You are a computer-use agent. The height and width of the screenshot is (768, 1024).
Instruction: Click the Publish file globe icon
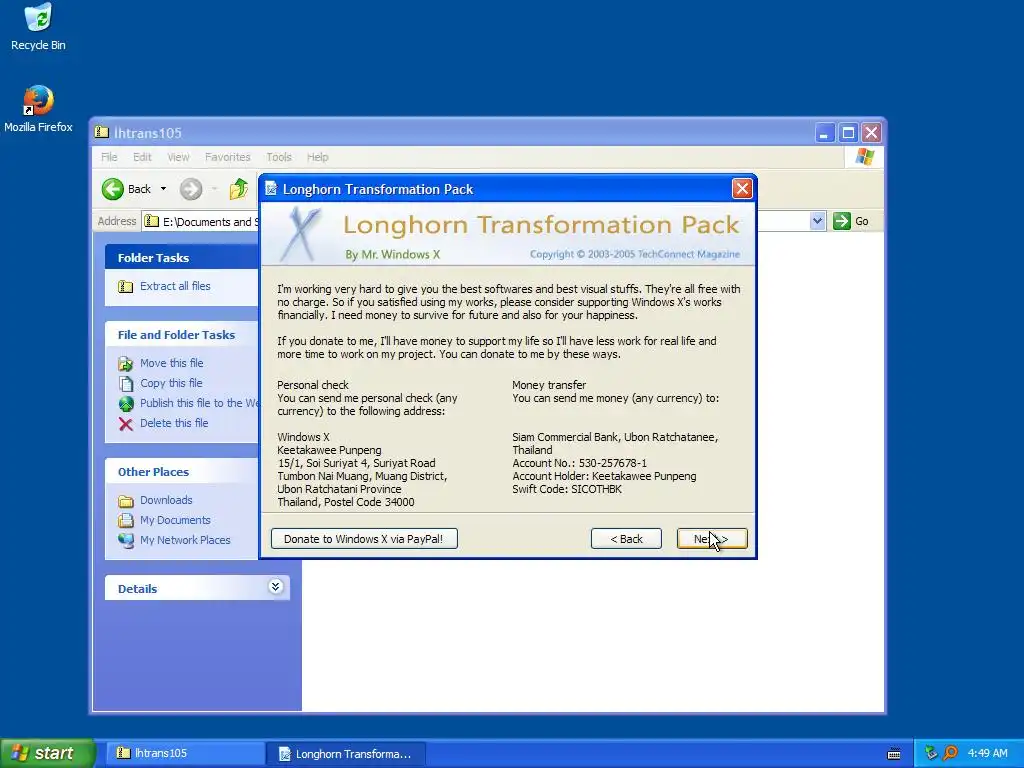[125, 404]
